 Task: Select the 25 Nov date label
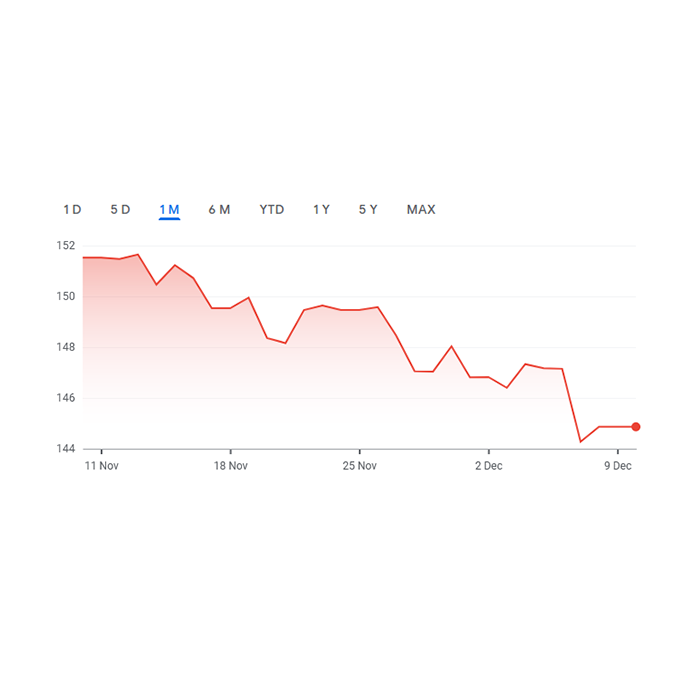[360, 466]
